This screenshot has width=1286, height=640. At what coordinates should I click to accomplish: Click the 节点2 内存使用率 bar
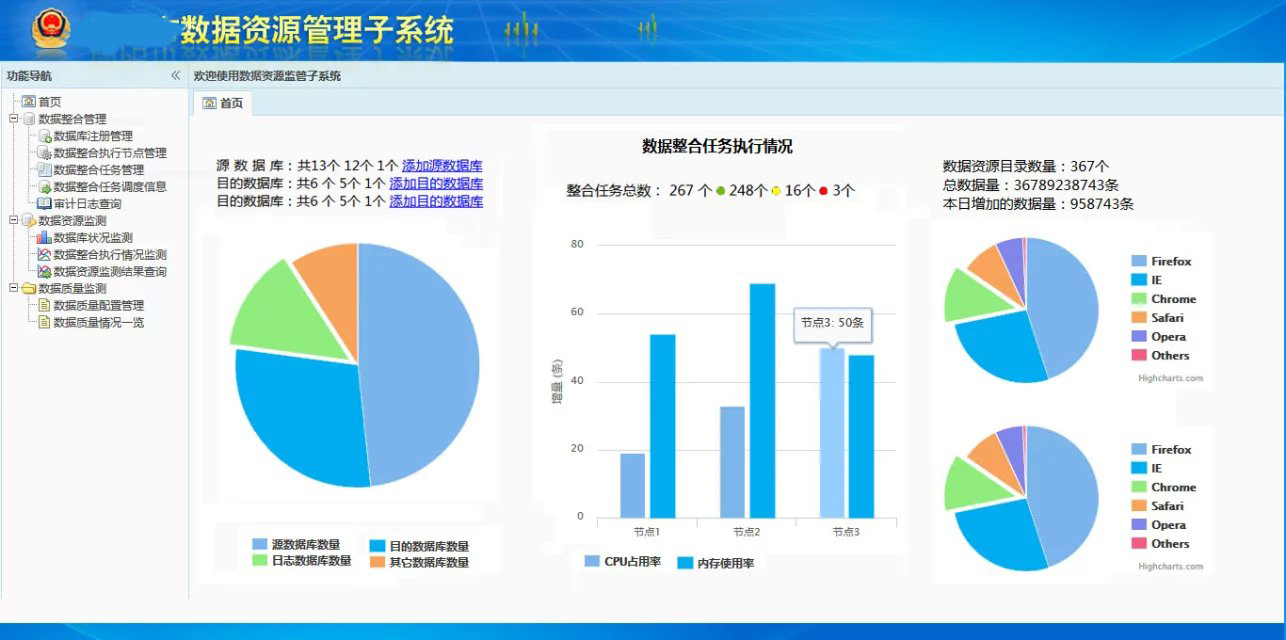pos(763,400)
